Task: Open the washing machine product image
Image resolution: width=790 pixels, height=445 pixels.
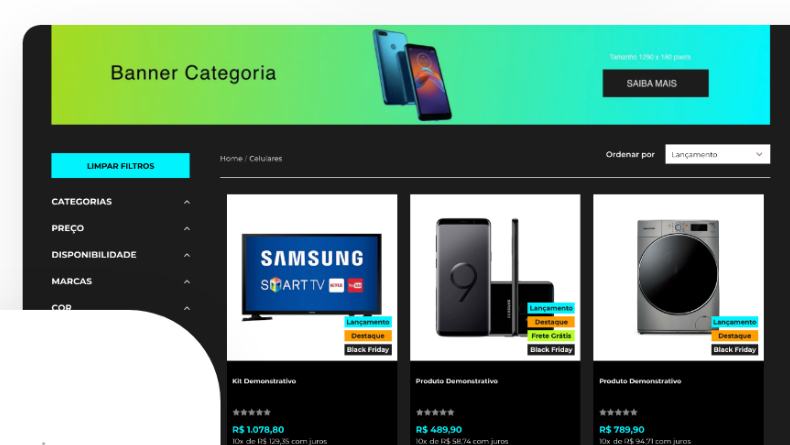Action: pos(678,277)
